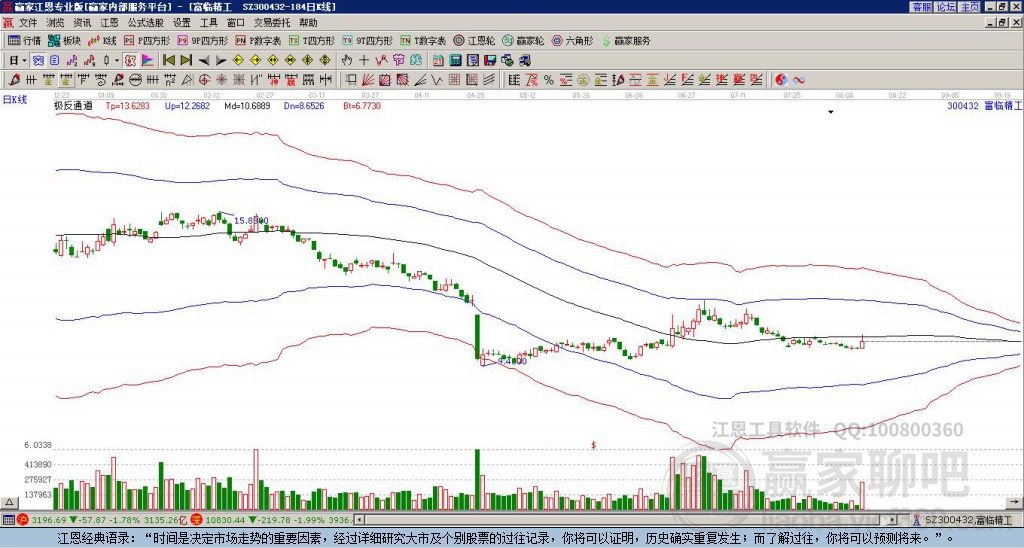This screenshot has height=548, width=1024.
Task: Open the 赢家轮 wheel tool
Action: [523, 40]
